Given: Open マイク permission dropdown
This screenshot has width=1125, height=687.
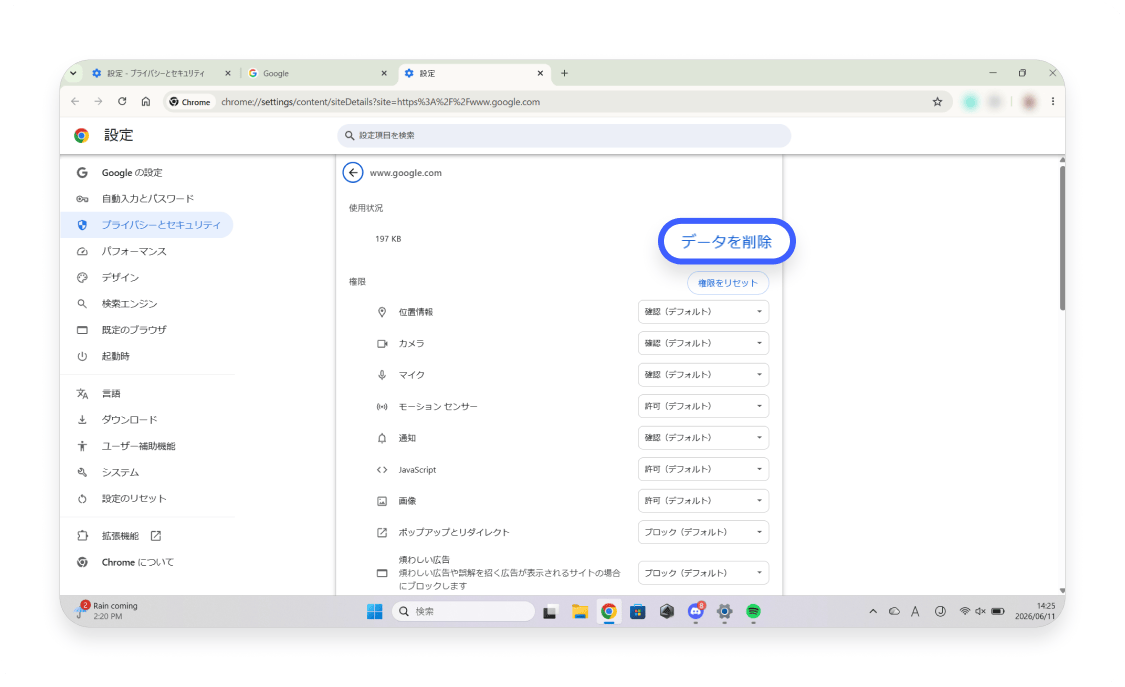Looking at the screenshot, I should coord(703,375).
